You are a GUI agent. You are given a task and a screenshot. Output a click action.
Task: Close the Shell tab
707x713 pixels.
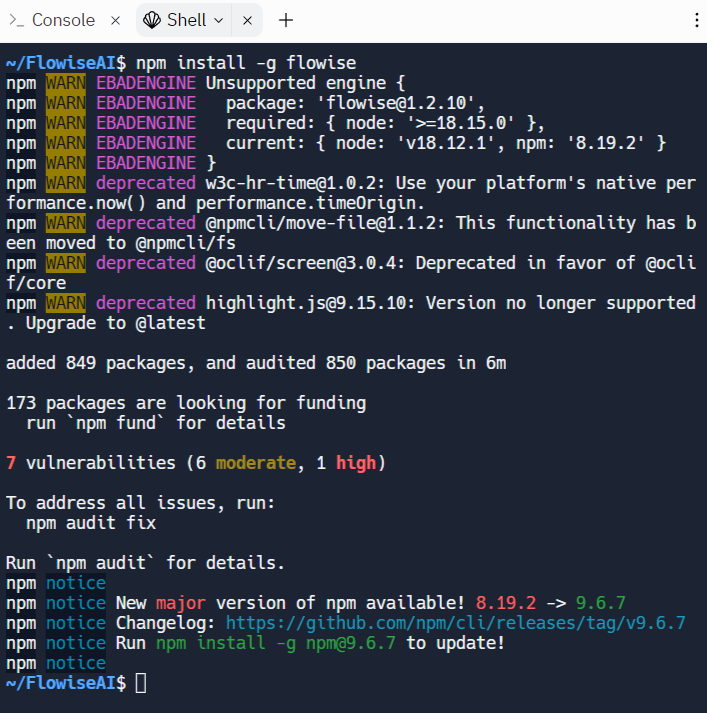point(248,20)
